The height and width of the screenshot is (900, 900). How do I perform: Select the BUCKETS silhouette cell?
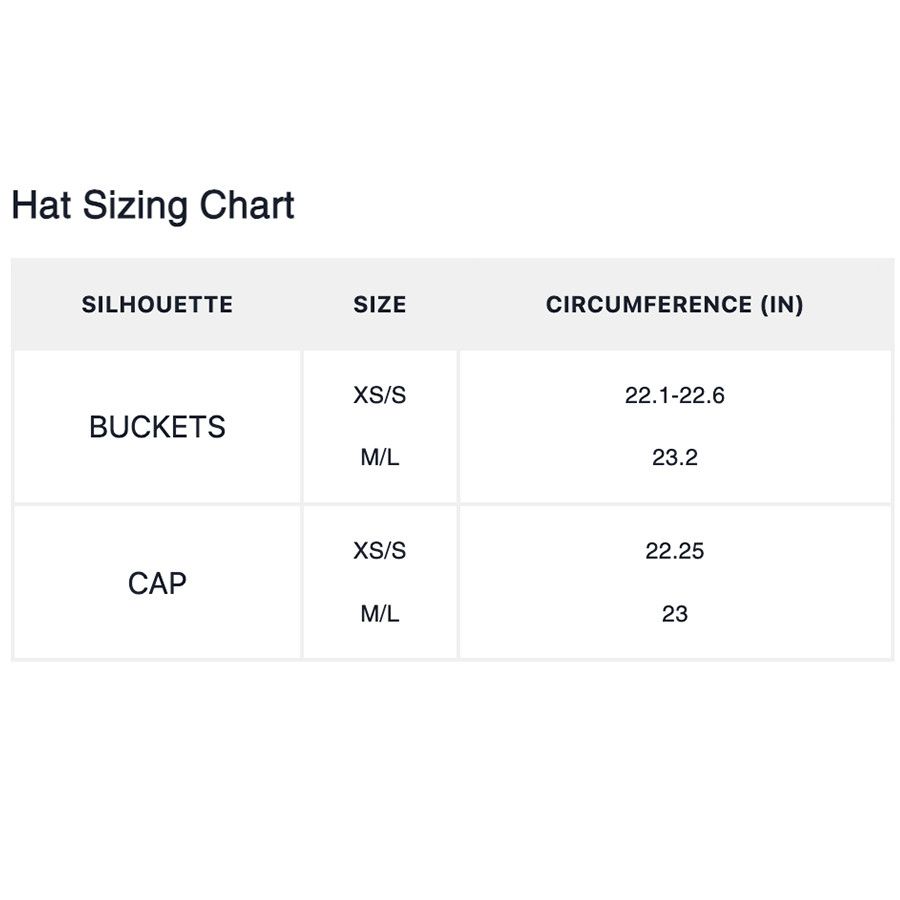[x=157, y=426]
